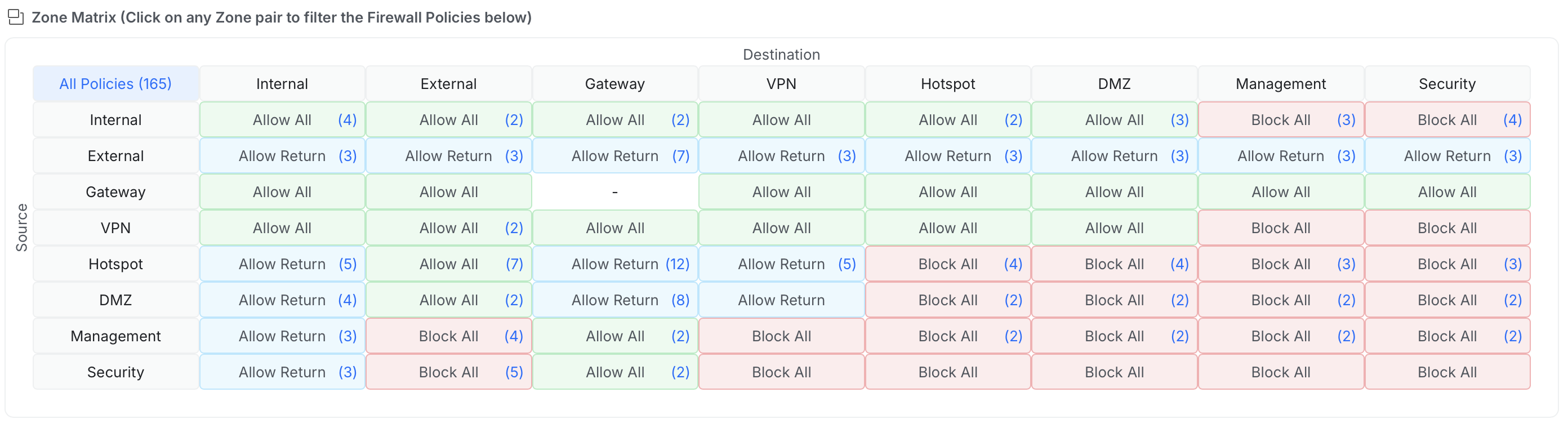Click the External to Gateway Allow Return cell

click(615, 155)
